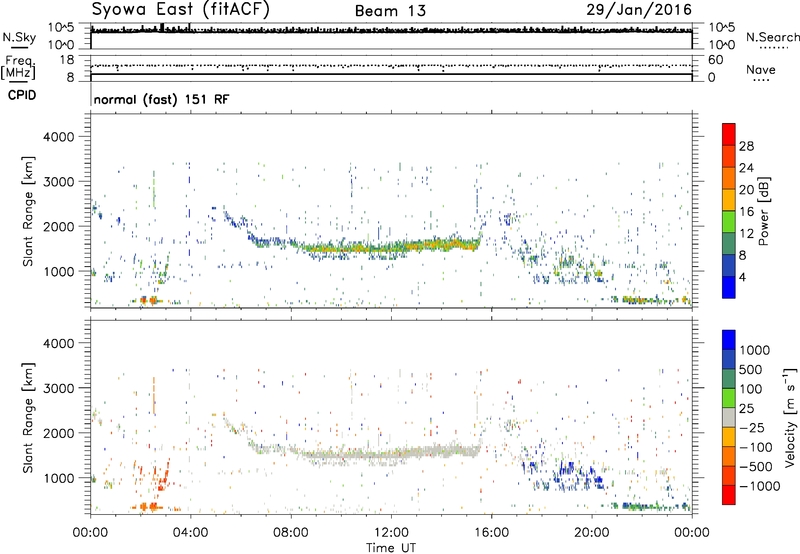
Task: Click the '500' velocity colorbar value
Action: pyautogui.click(x=751, y=369)
